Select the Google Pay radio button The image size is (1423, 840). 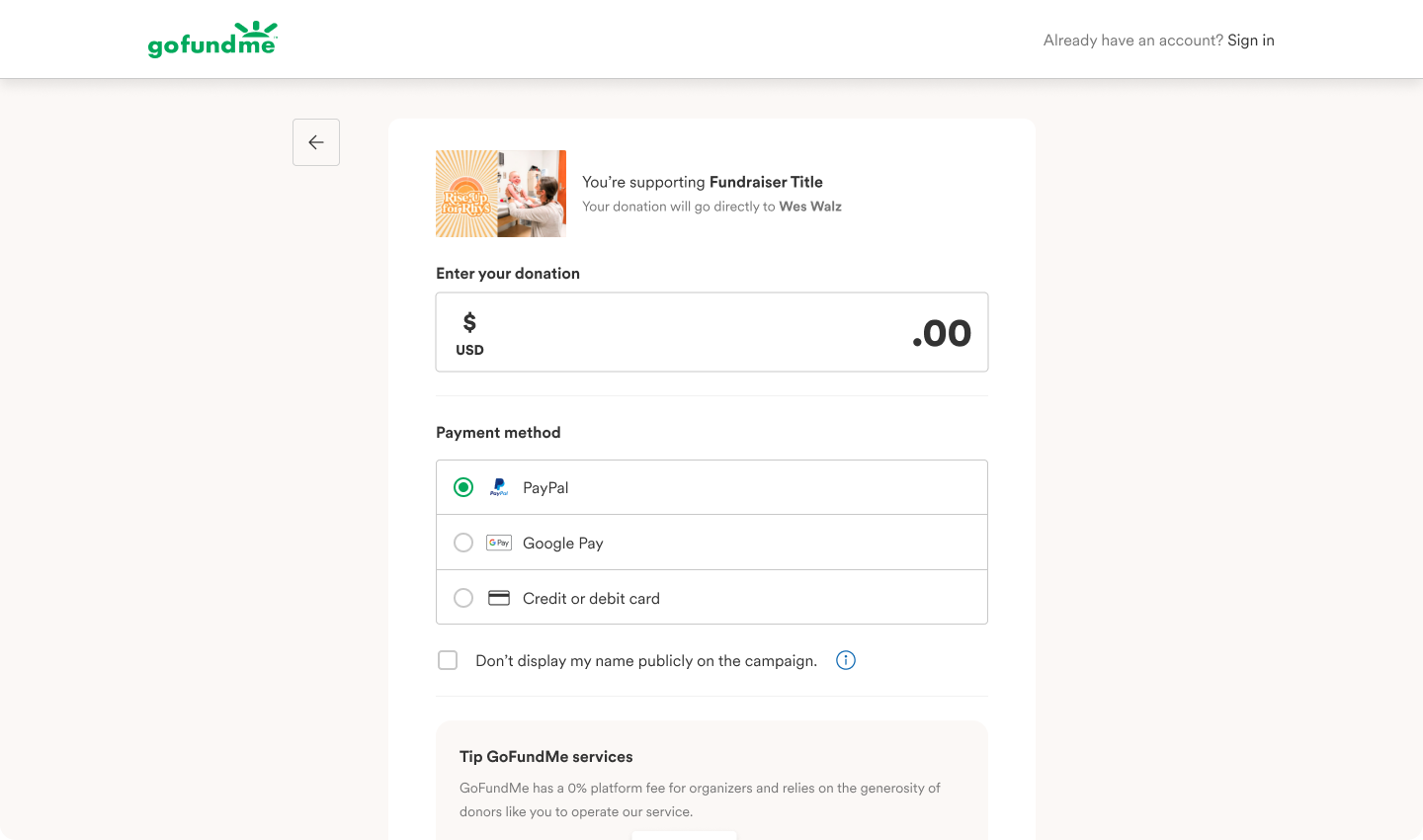463,543
